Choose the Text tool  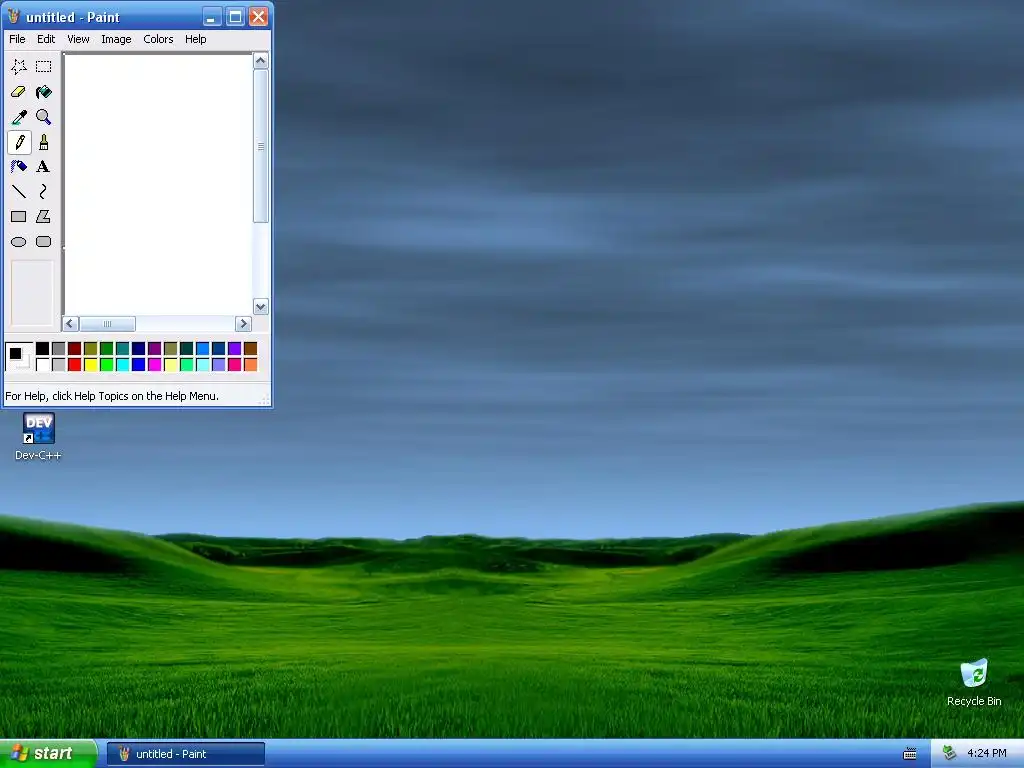tap(44, 167)
